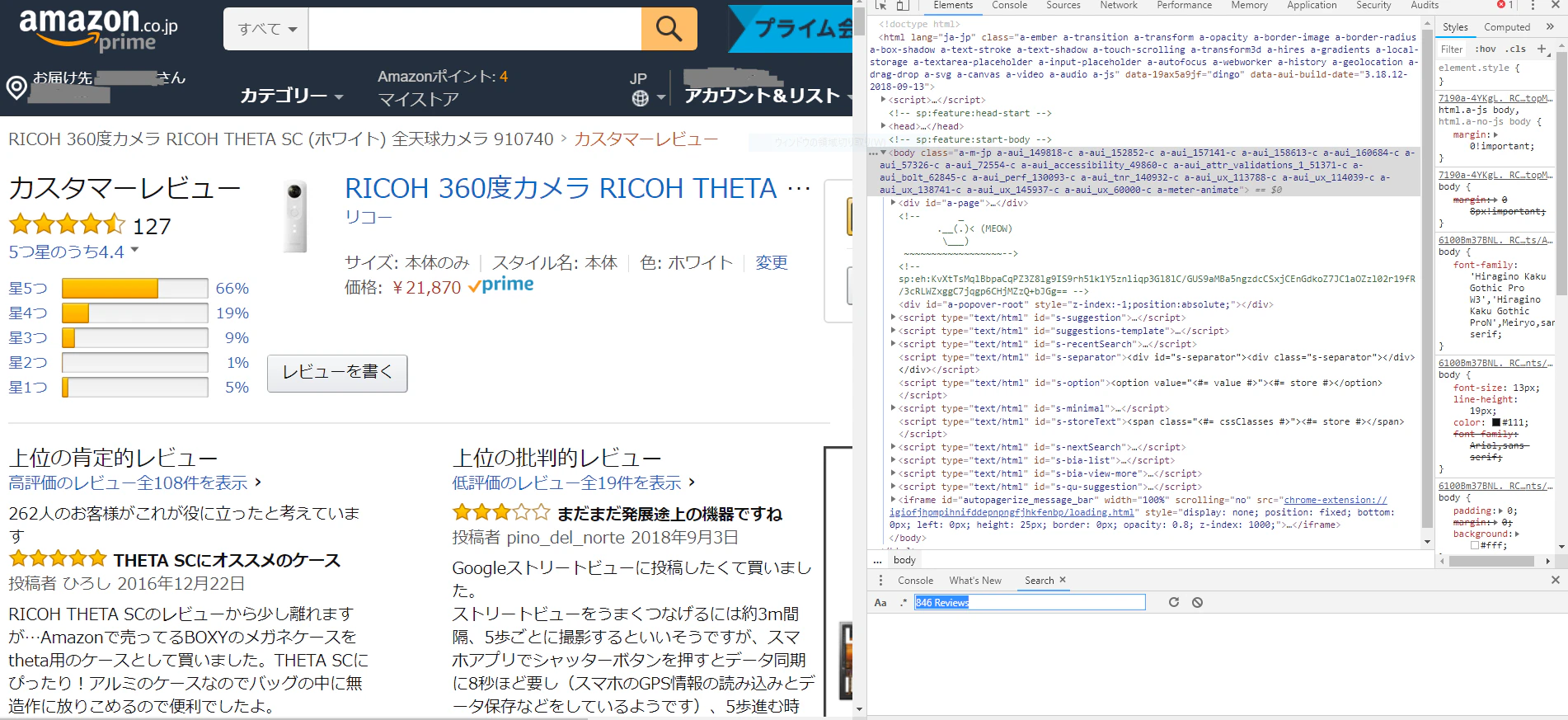1568x720 pixels.
Task: Expand the margin shorthand in Styles
Action: 1495,134
